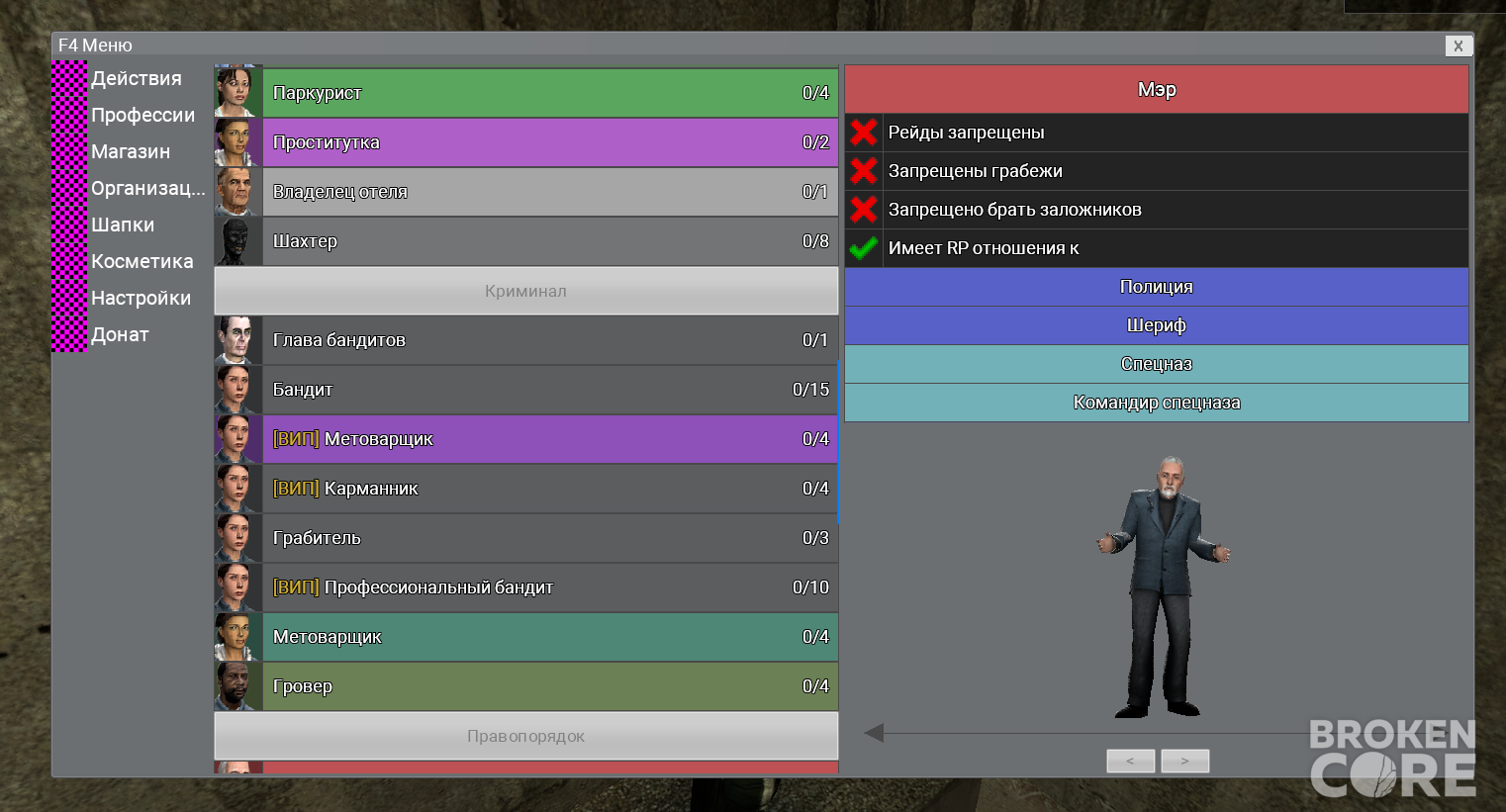Click the red cross beside Запрещено брать заложников
This screenshot has height=812, width=1506.
pos(864,210)
